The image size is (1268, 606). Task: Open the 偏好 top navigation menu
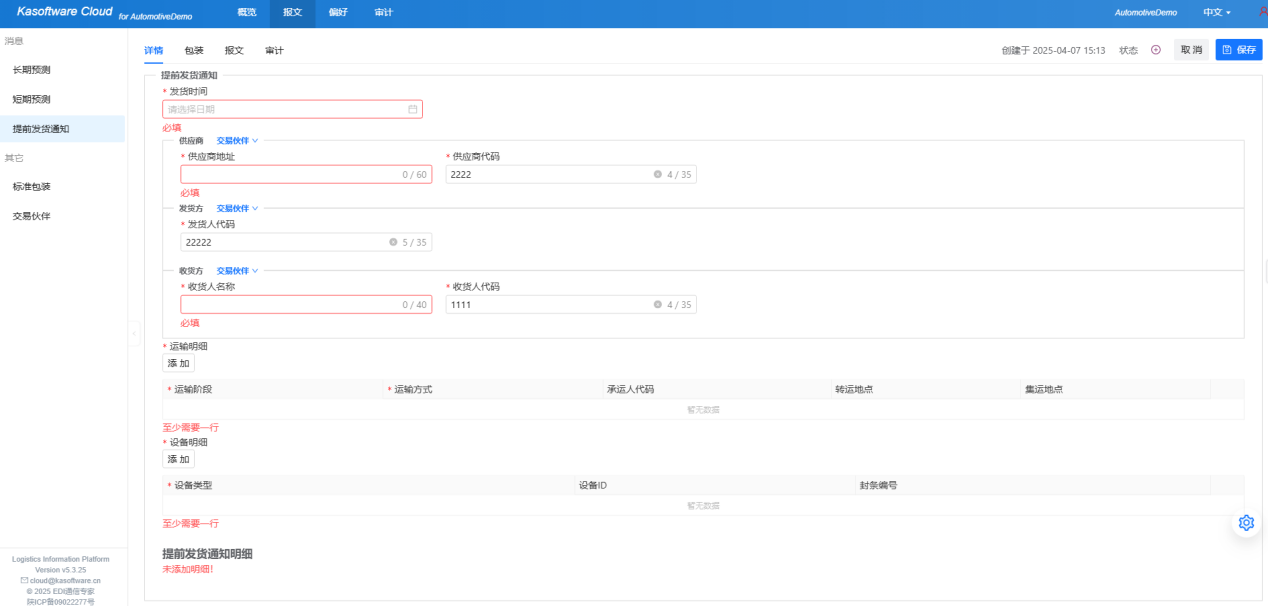tap(338, 13)
